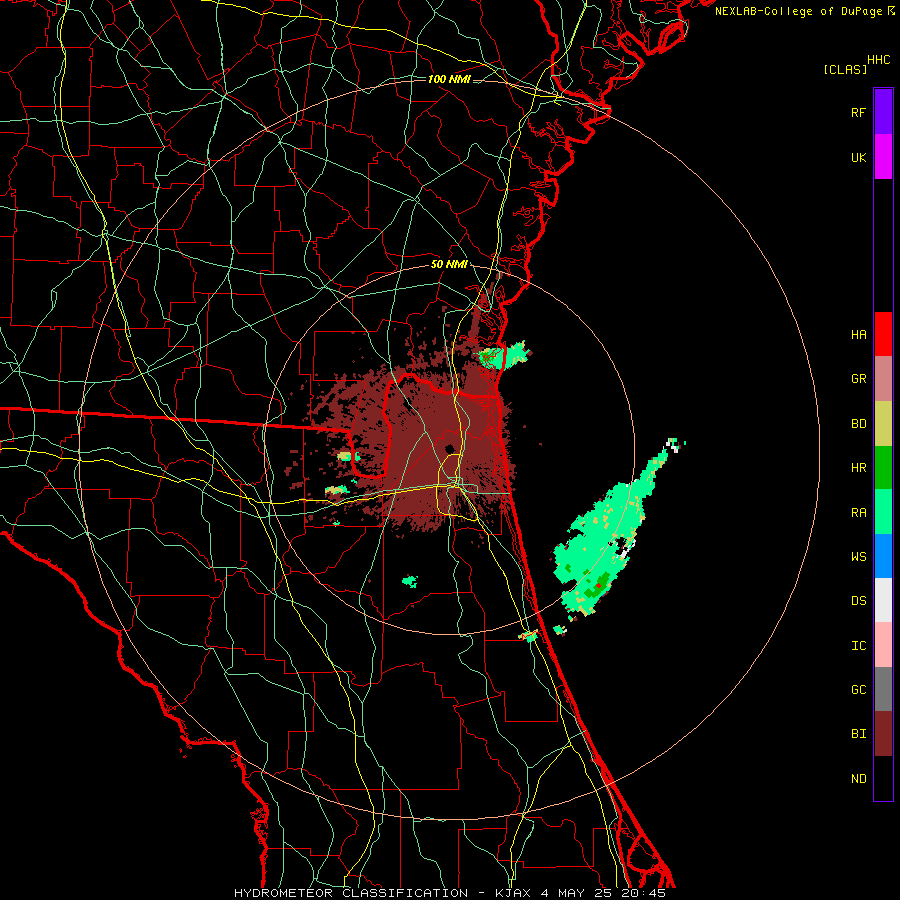Screen dimensions: 900x900
Task: Click the blue WS wet snow swatch
Action: (883, 556)
